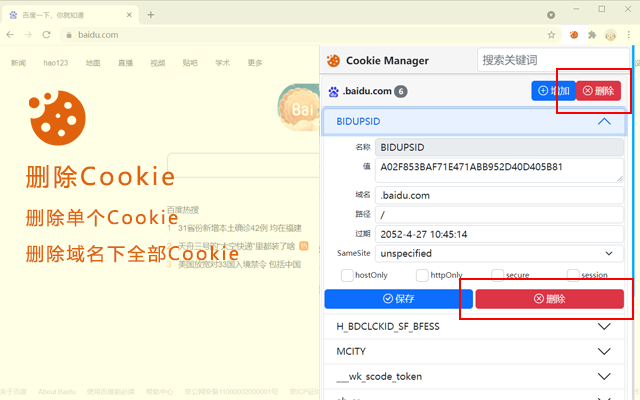Click the hot search item about 33国入境禁令
640x400 pixels.
click(239, 264)
